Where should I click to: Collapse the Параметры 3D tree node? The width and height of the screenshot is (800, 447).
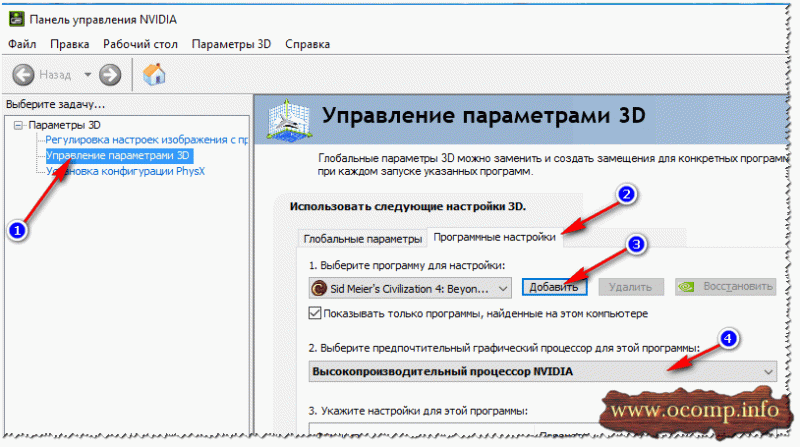pyautogui.click(x=18, y=125)
